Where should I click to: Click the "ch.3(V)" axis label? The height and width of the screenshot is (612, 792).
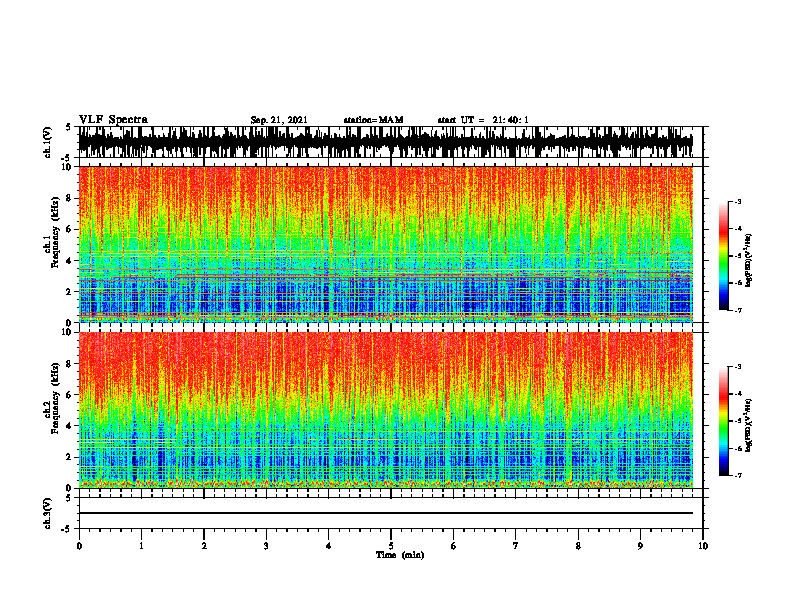[x=48, y=513]
